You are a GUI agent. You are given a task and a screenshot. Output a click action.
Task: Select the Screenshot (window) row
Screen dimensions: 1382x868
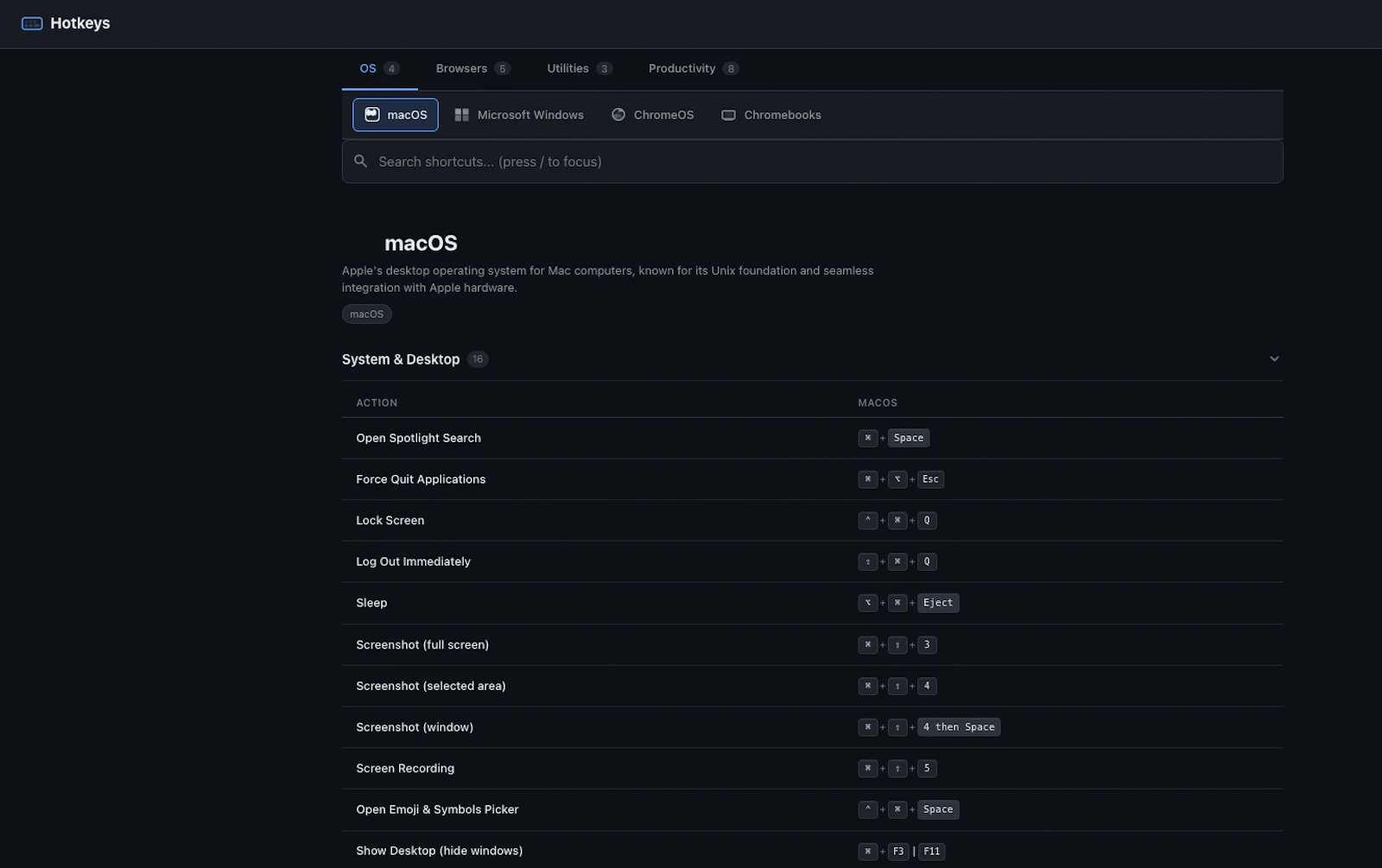pos(812,727)
